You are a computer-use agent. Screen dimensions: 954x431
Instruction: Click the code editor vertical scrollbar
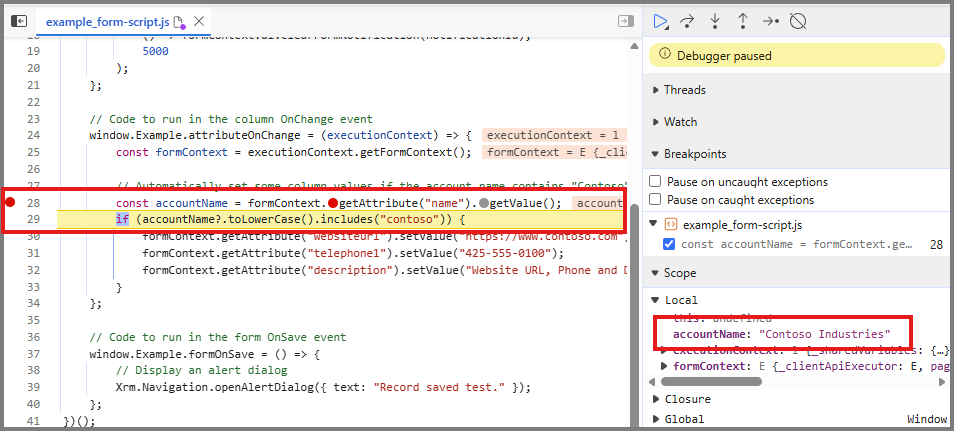633,314
